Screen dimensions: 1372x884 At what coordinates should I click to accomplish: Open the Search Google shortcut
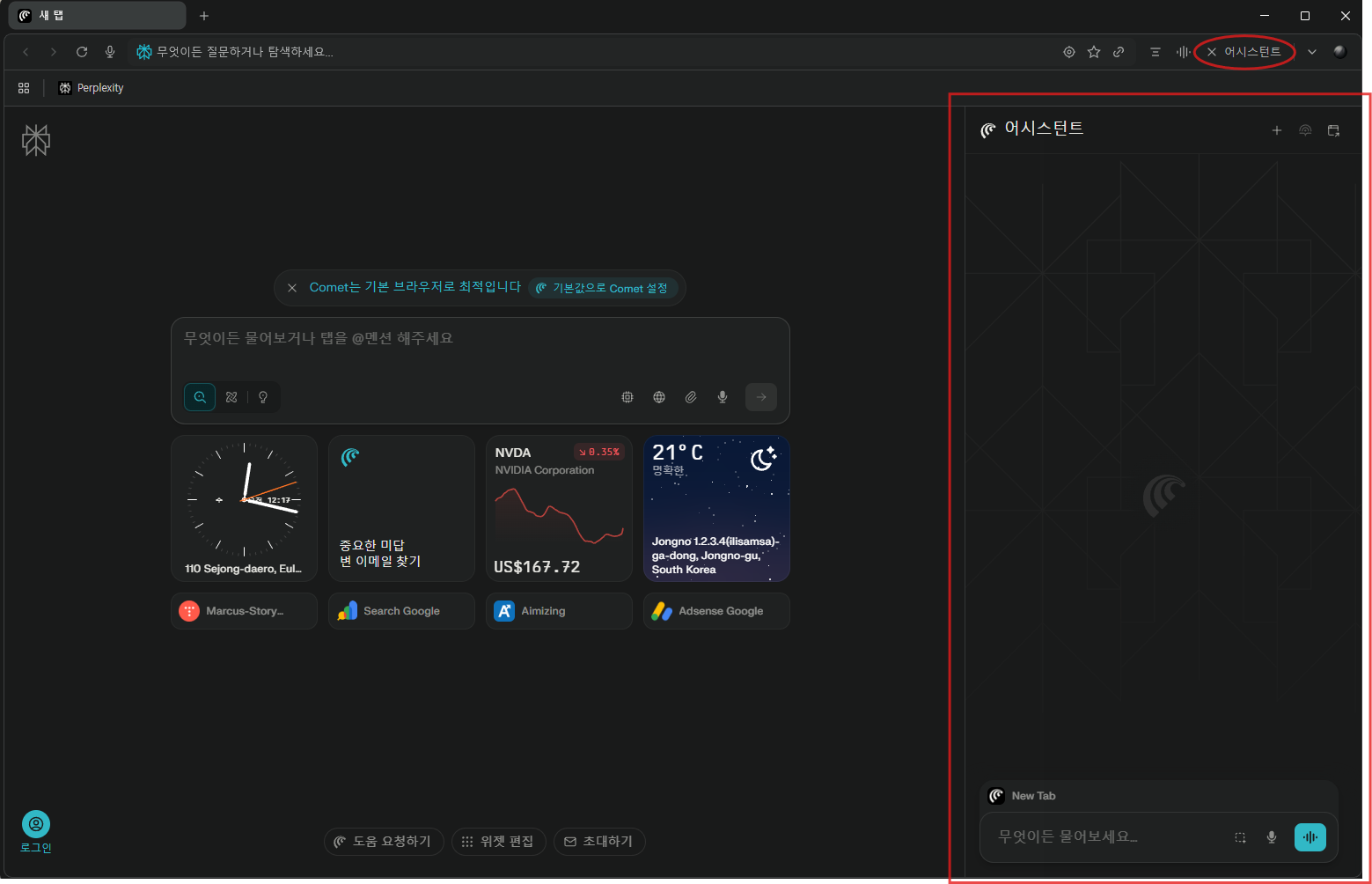pos(401,611)
